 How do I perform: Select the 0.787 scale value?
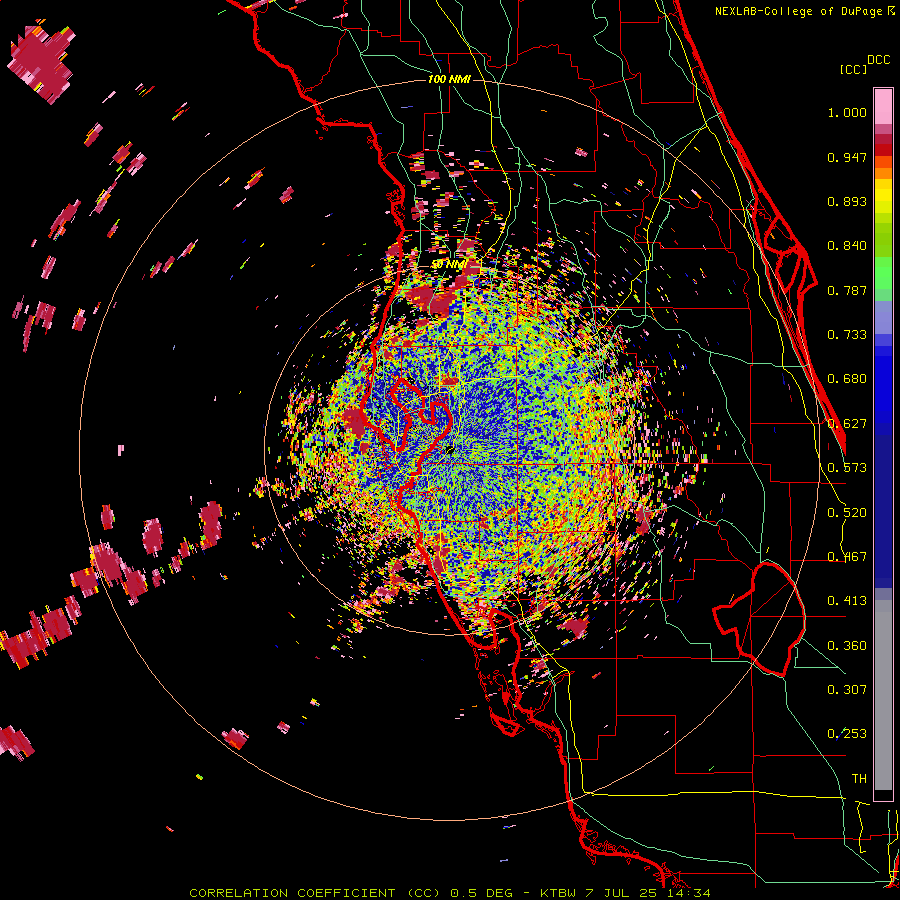click(x=847, y=290)
